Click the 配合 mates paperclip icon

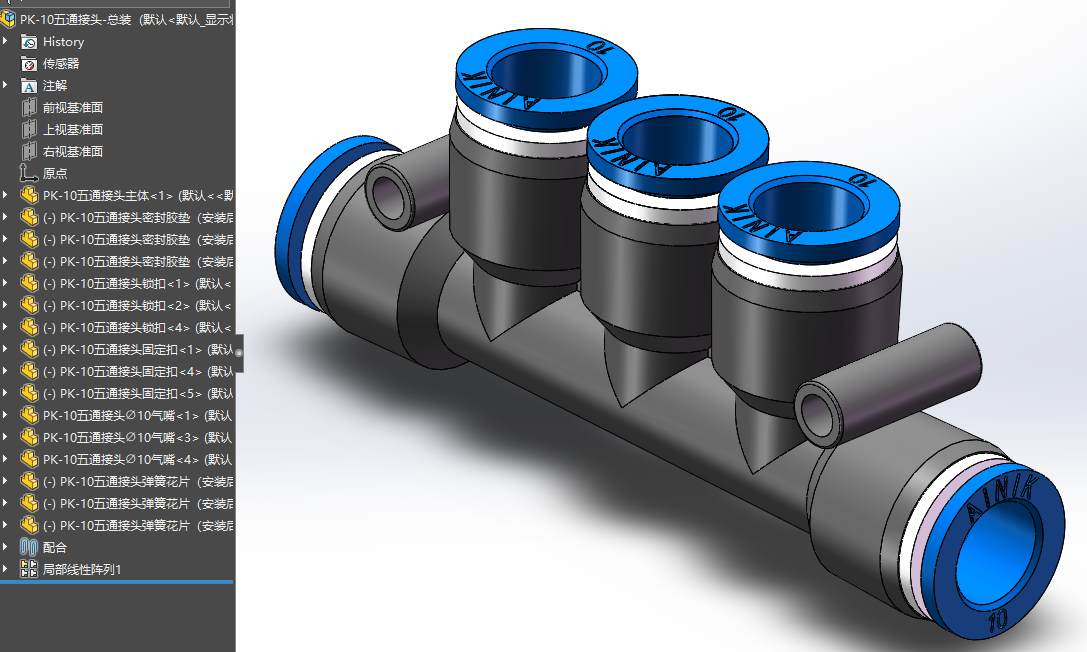tap(28, 547)
